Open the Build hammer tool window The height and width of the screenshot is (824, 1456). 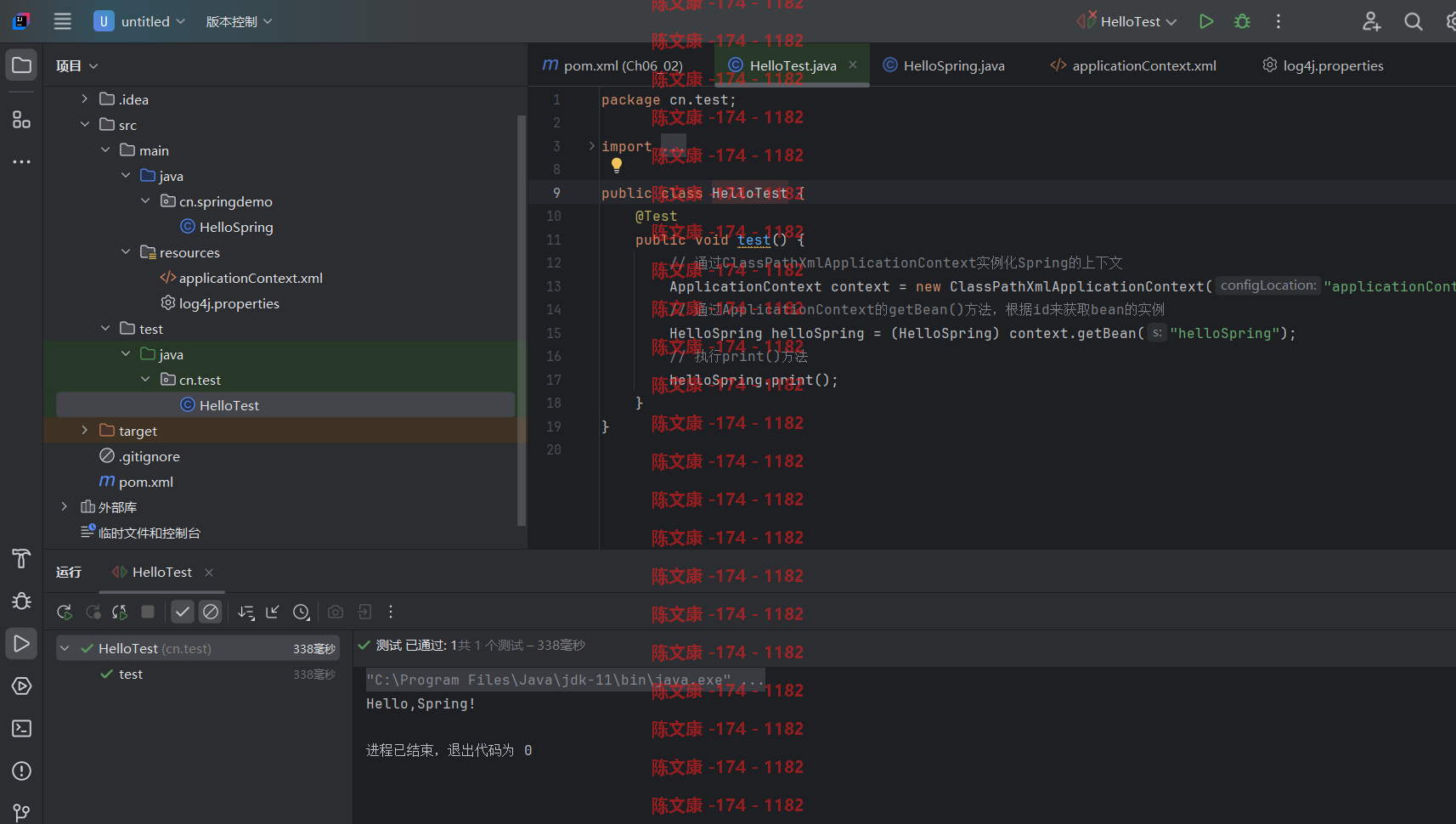click(x=22, y=558)
